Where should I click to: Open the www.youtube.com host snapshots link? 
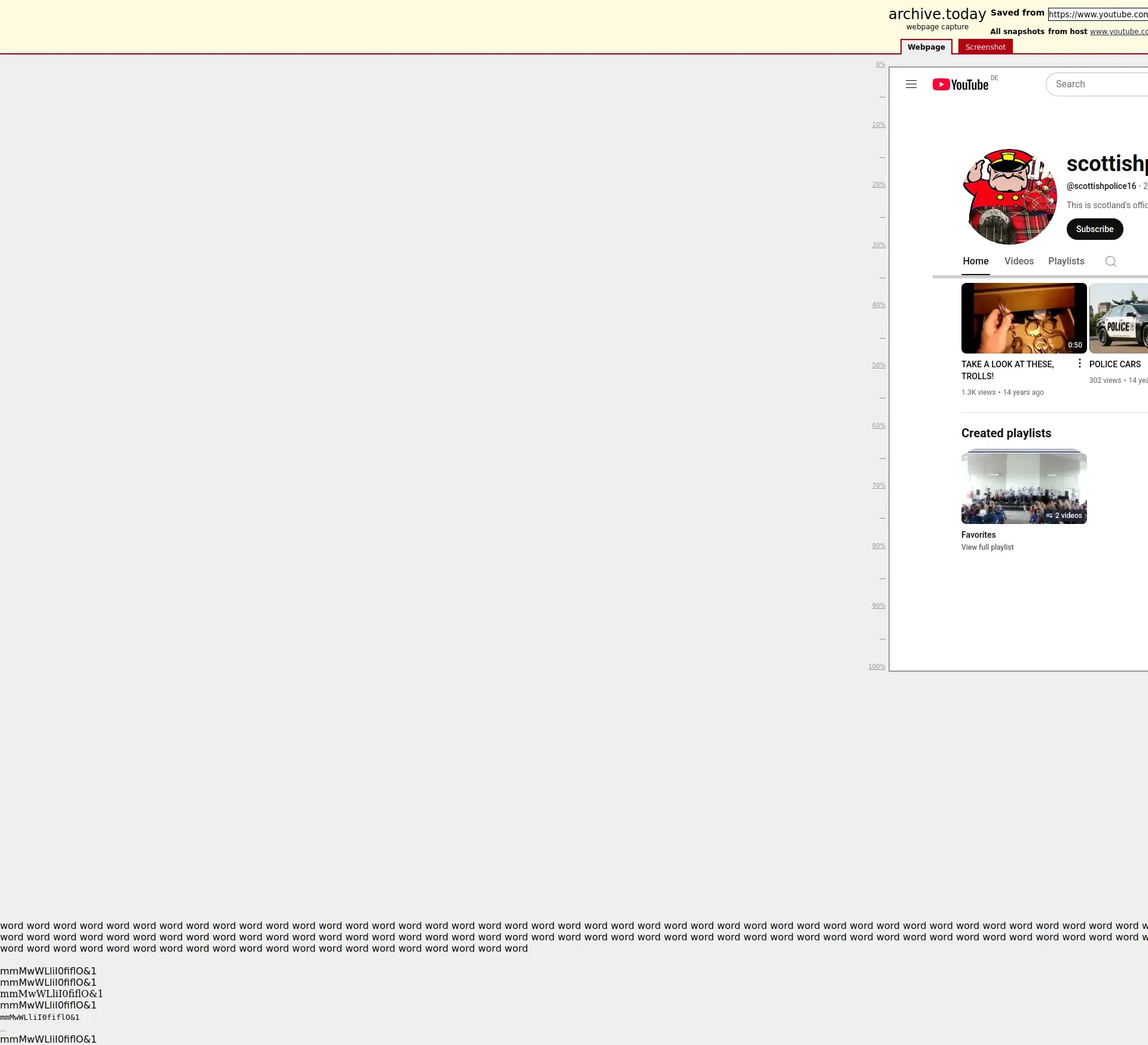coord(1118,32)
